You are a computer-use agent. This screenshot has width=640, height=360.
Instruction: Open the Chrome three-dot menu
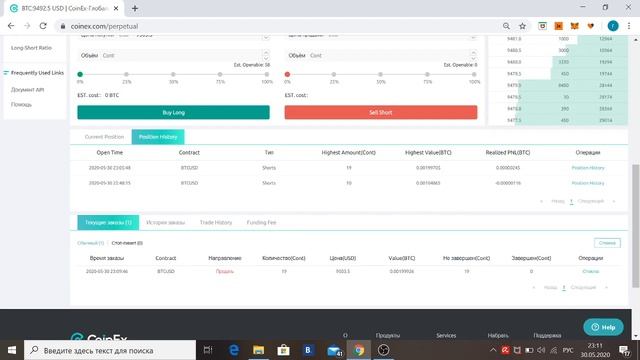(629, 26)
